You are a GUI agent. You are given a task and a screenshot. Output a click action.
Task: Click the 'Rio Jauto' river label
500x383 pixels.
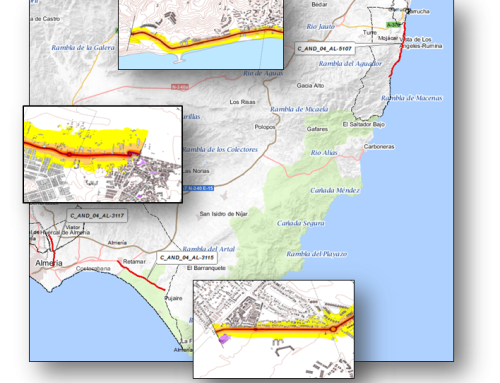click(321, 26)
